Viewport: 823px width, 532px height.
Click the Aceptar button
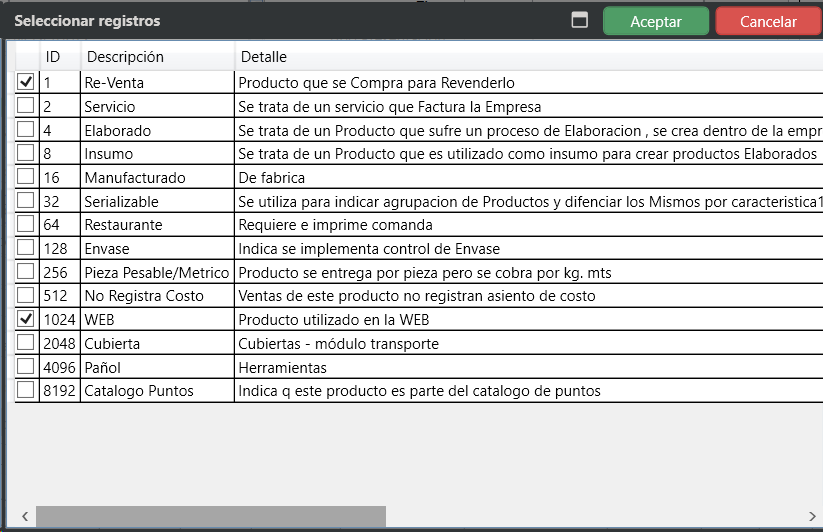coord(656,21)
